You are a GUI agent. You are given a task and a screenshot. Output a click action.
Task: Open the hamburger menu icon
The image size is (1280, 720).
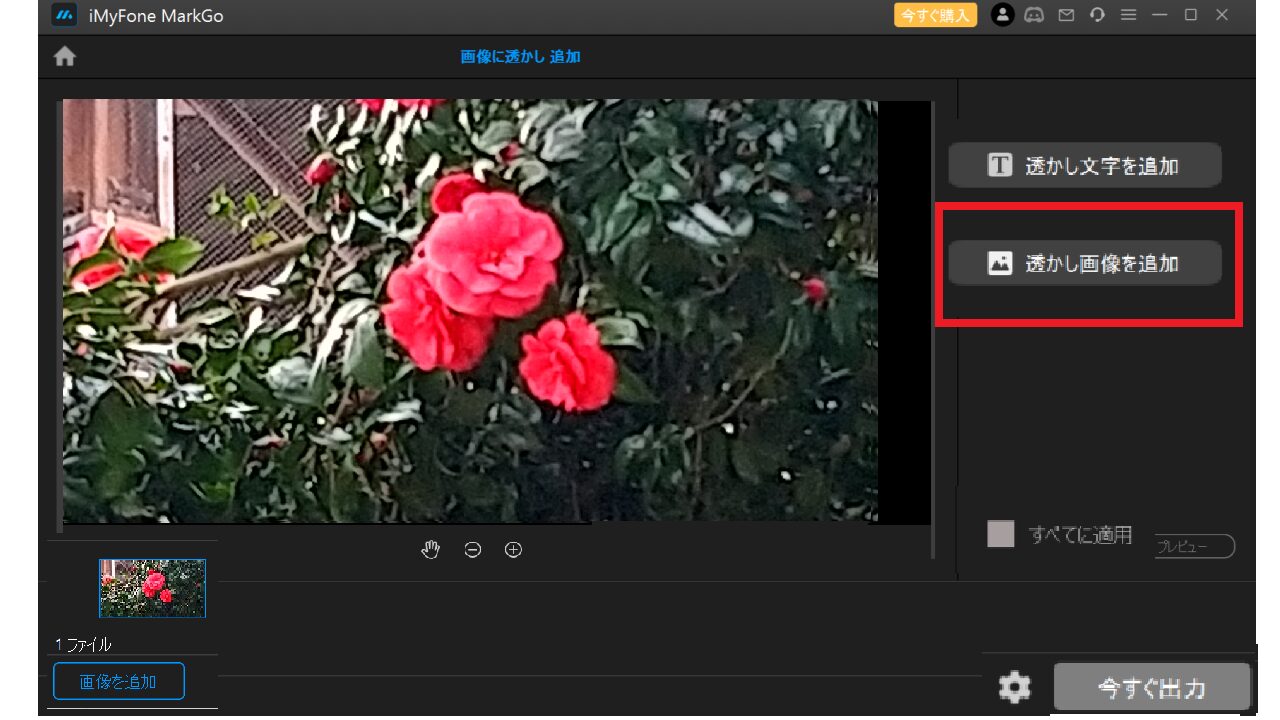(x=1128, y=15)
